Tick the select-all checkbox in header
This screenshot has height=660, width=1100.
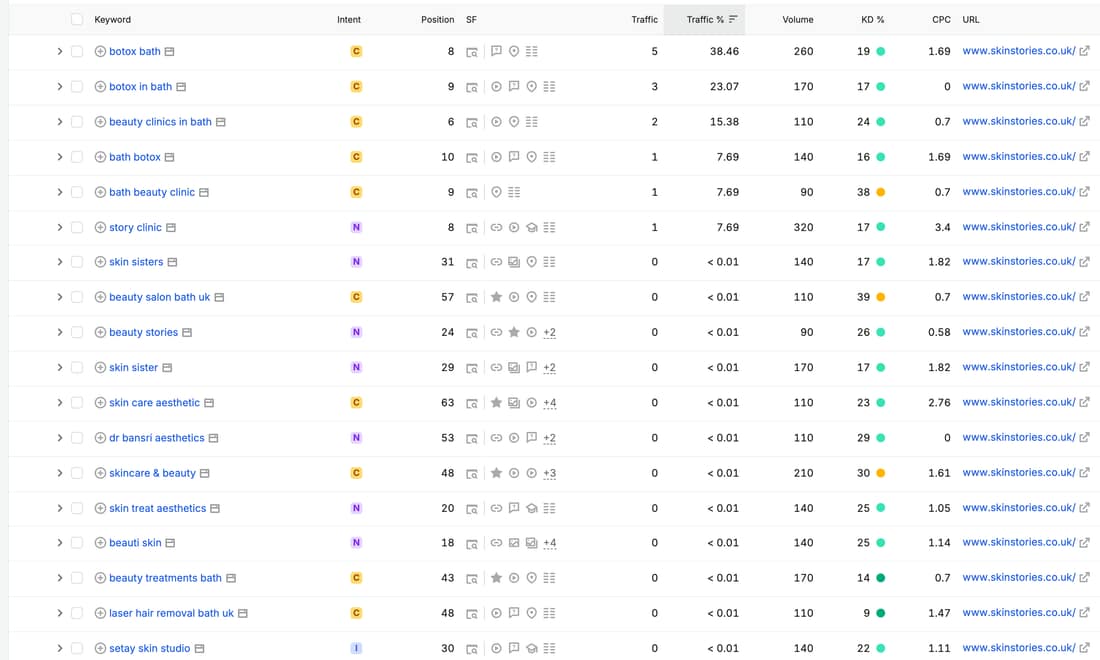tap(76, 20)
